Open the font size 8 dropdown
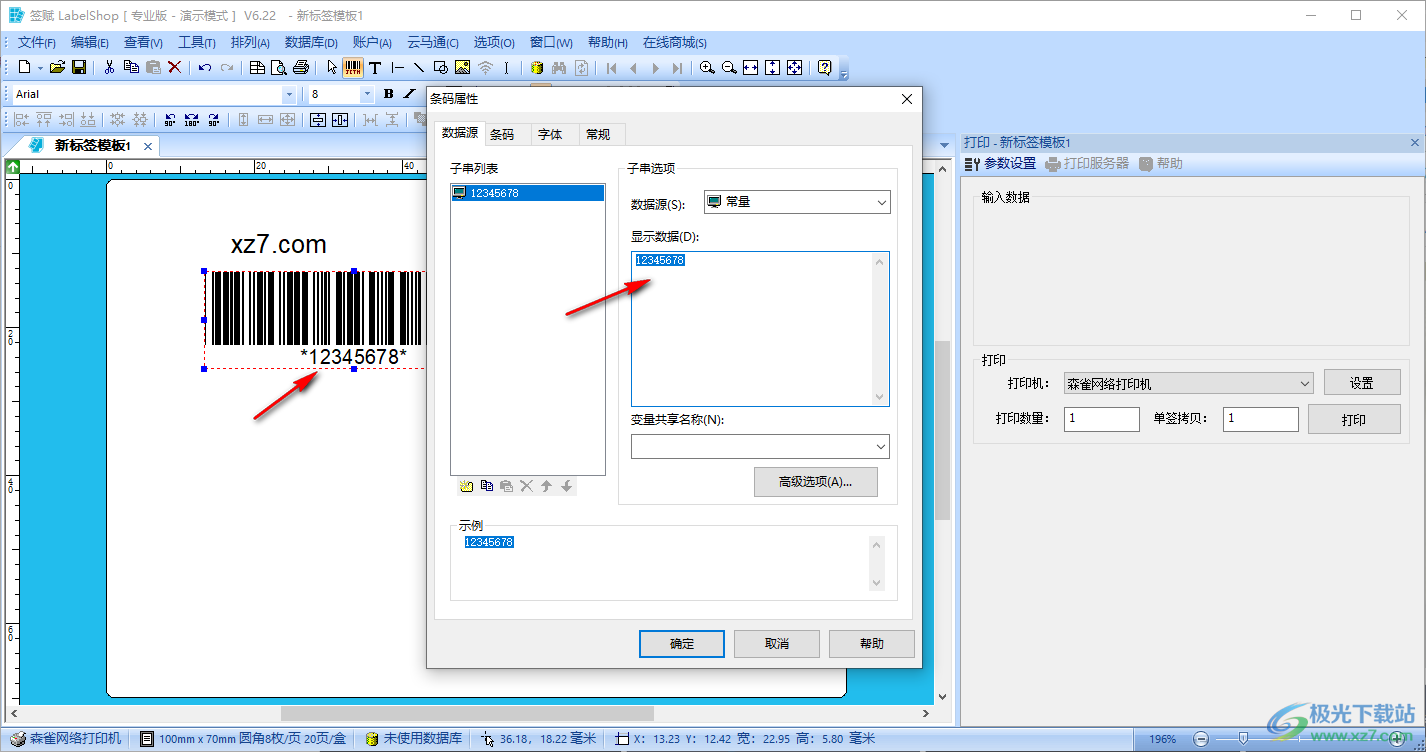1426x752 pixels. pyautogui.click(x=367, y=94)
